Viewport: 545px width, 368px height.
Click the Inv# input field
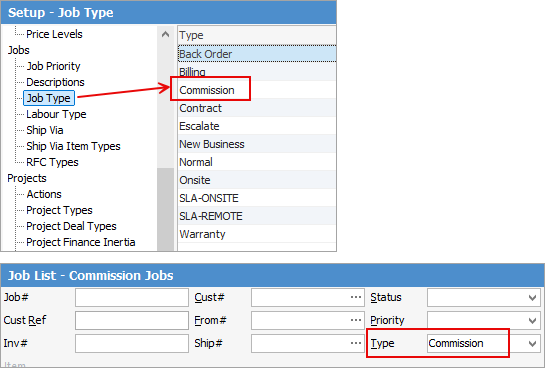tap(132, 343)
